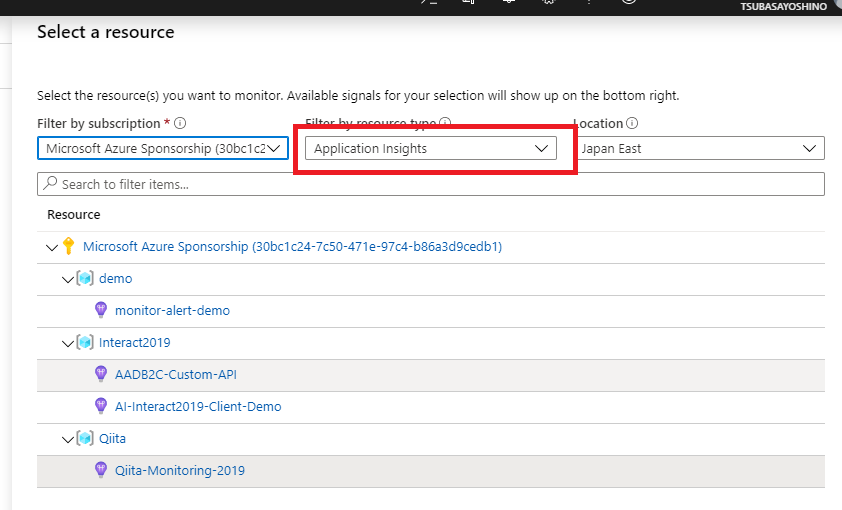Click the Search to filter items field
Viewport: 842px width, 510px height.
431,184
